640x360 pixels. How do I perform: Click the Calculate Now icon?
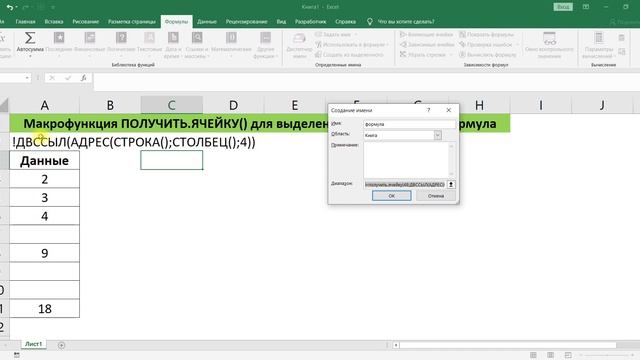click(621, 38)
